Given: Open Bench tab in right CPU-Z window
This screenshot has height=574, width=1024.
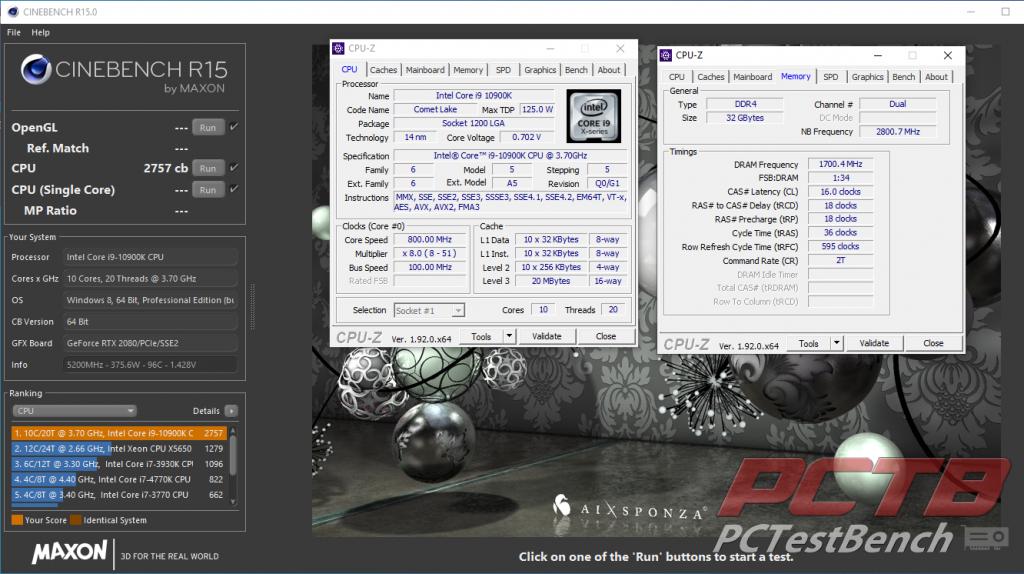Looking at the screenshot, I should 904,77.
